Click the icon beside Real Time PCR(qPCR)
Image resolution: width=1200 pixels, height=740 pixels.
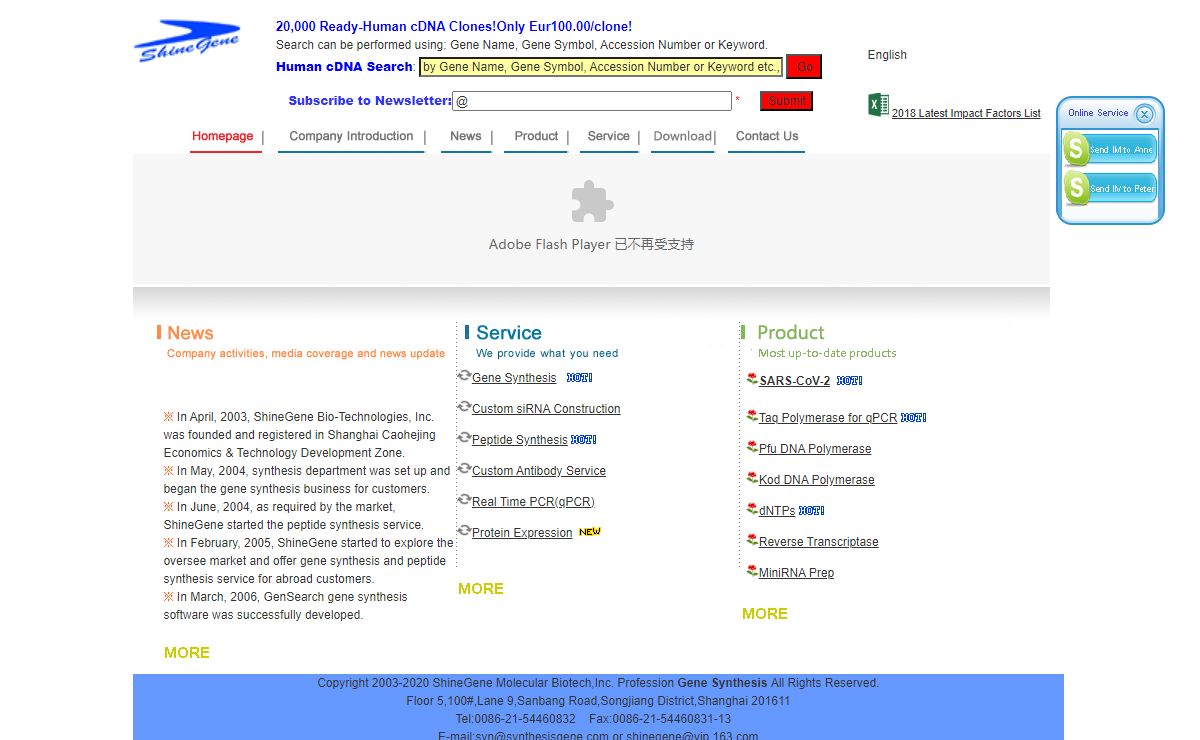pyautogui.click(x=464, y=500)
